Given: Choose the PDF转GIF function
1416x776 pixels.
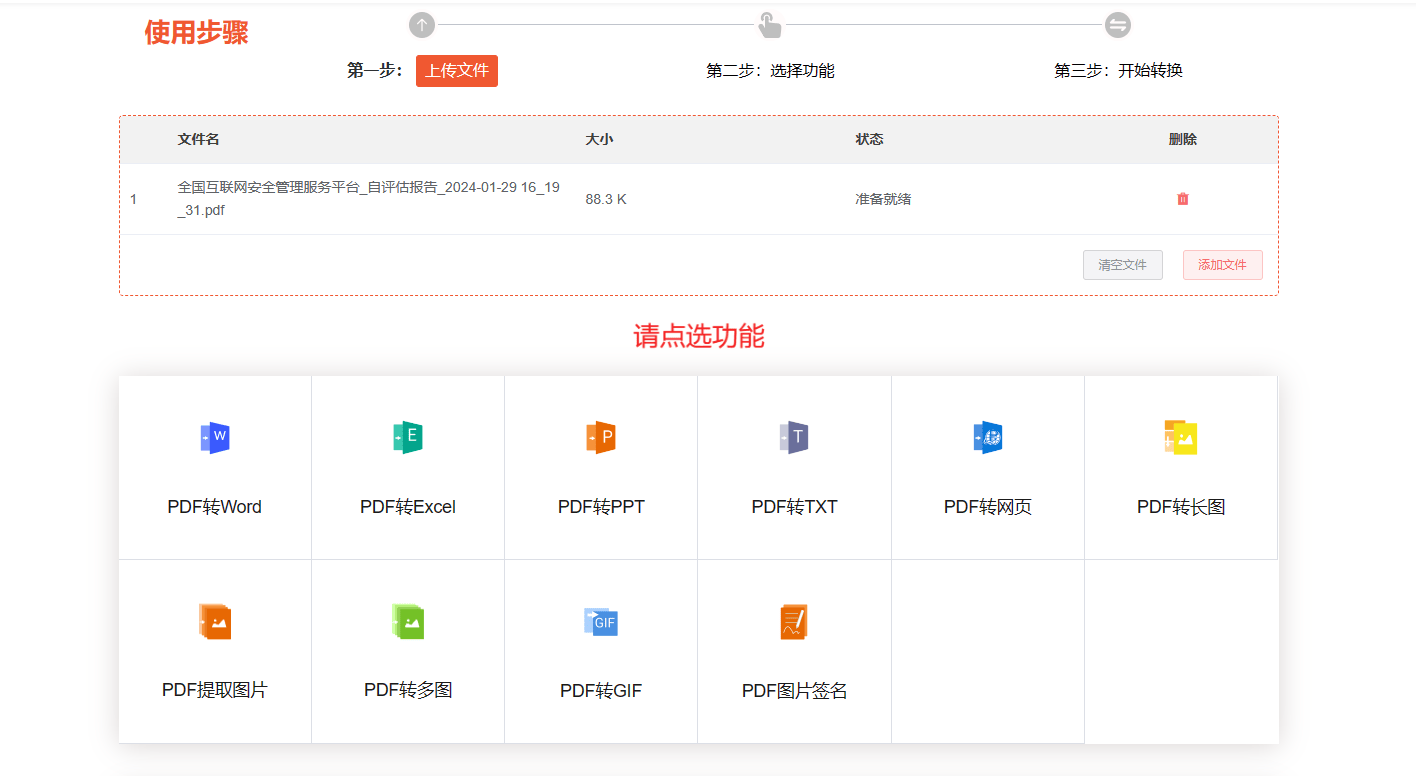Looking at the screenshot, I should (600, 621).
